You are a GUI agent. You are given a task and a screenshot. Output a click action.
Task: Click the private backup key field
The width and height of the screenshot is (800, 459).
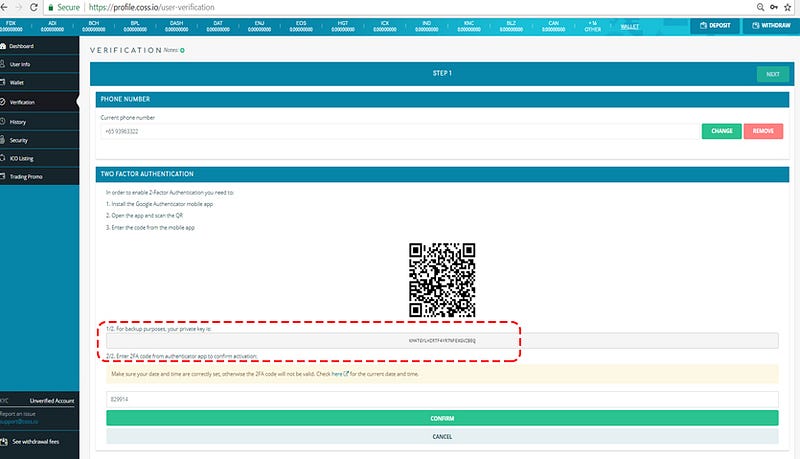[442, 341]
